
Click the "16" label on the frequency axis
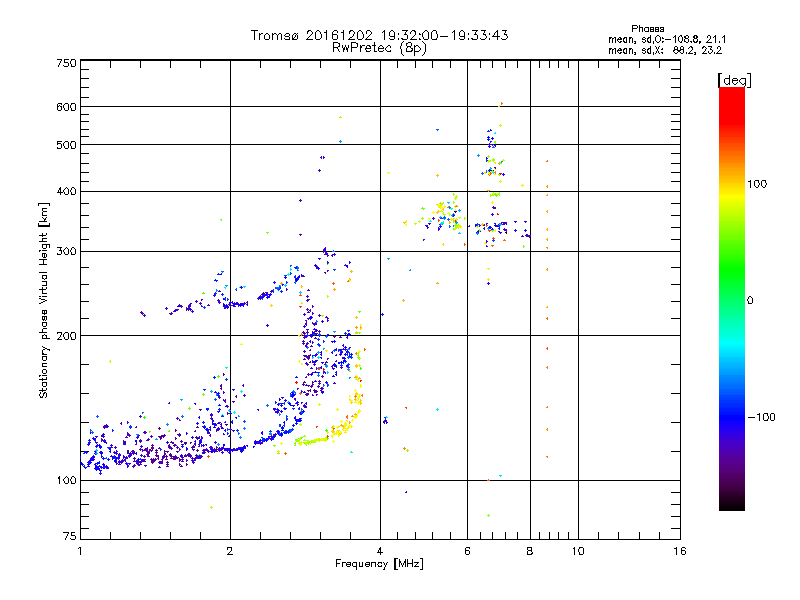tap(680, 551)
